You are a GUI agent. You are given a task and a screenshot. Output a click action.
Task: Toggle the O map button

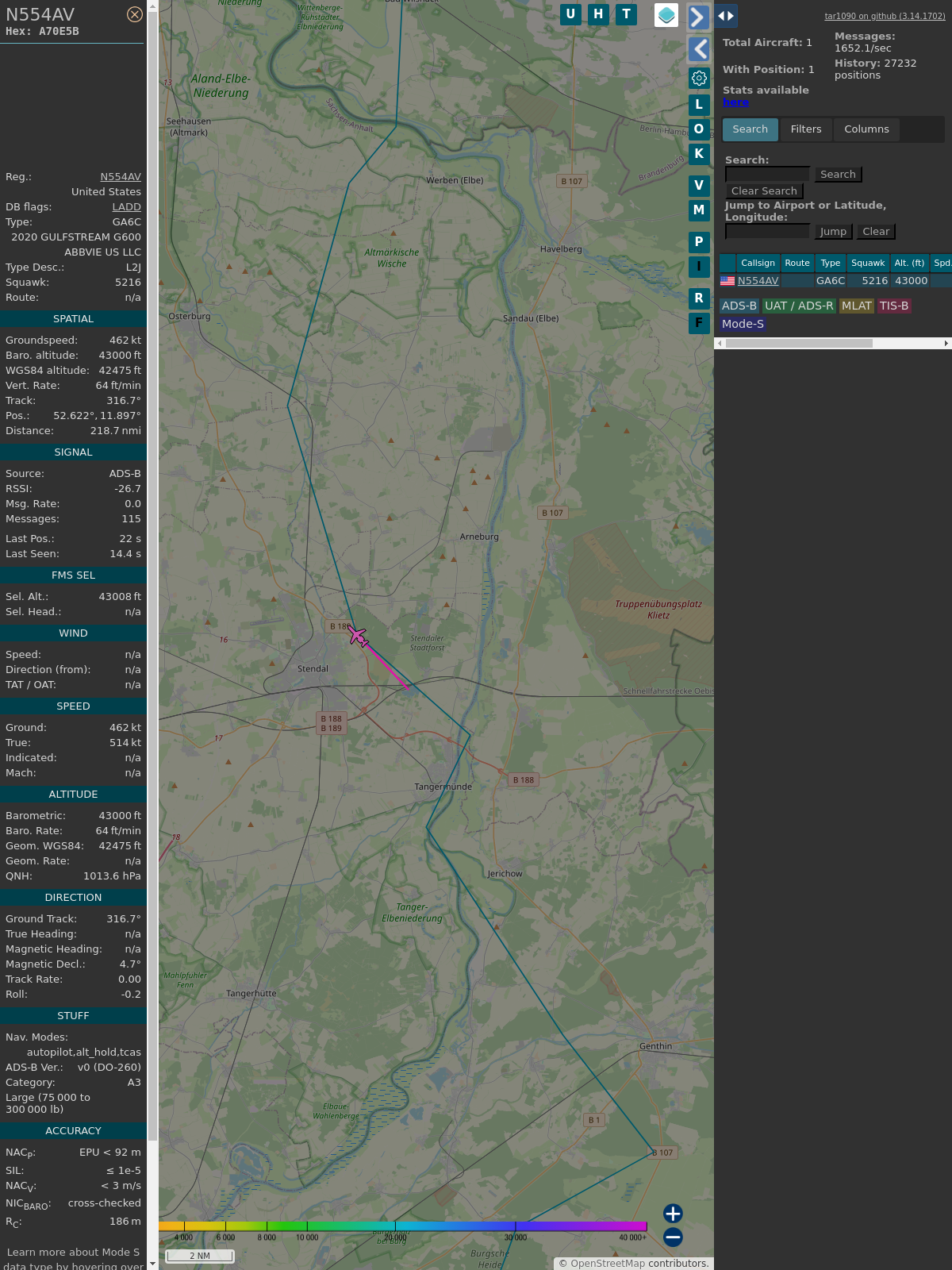click(x=699, y=129)
